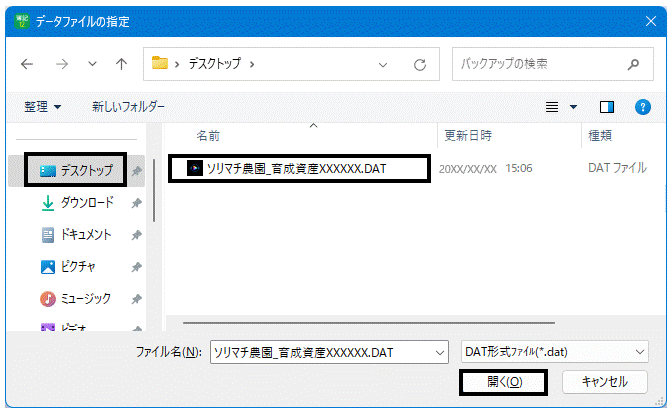Select デスクトップ in the sidebar
Screen dimensions: 672x416
coord(76,171)
